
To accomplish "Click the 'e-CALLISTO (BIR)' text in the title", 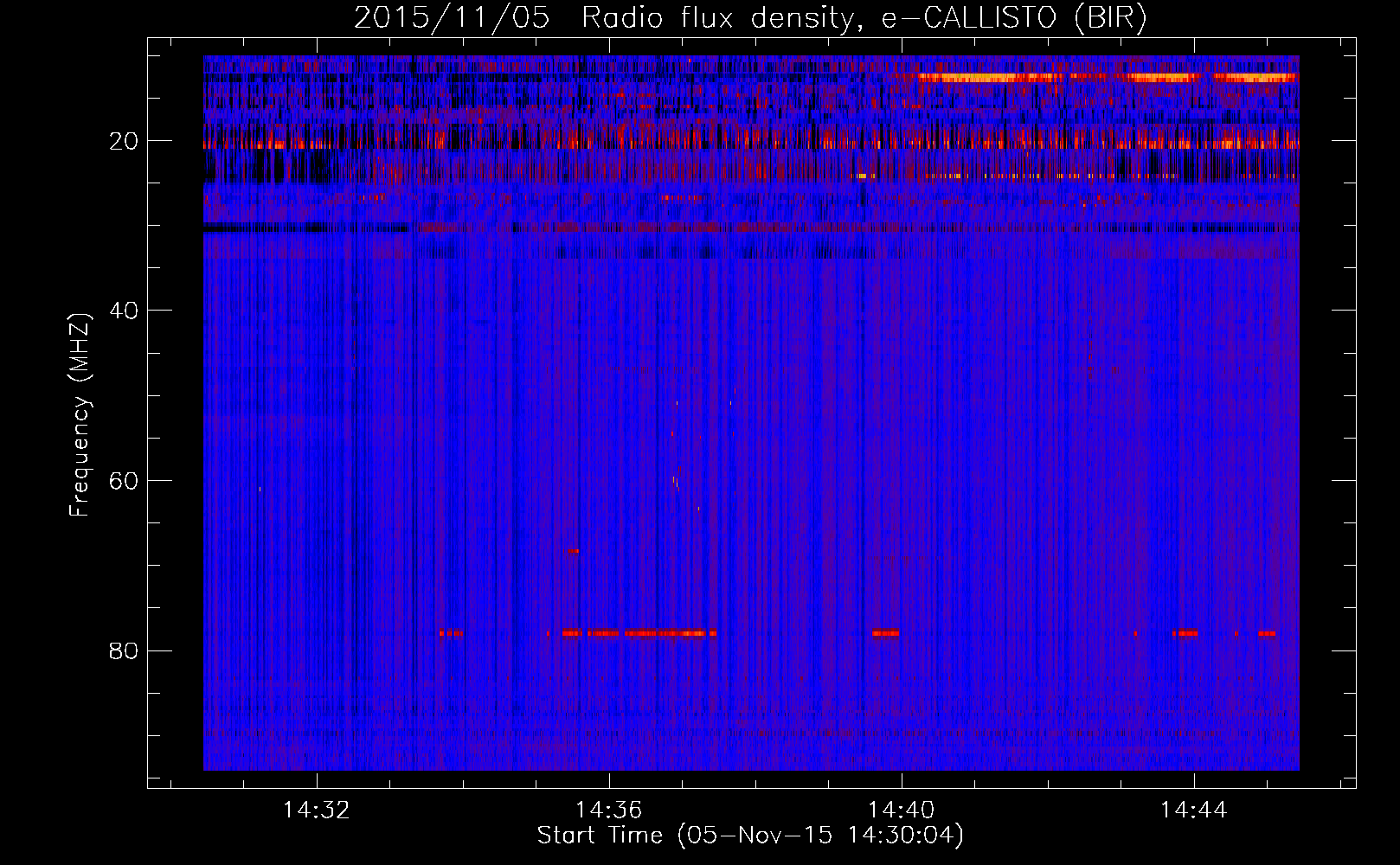I will [1013, 18].
